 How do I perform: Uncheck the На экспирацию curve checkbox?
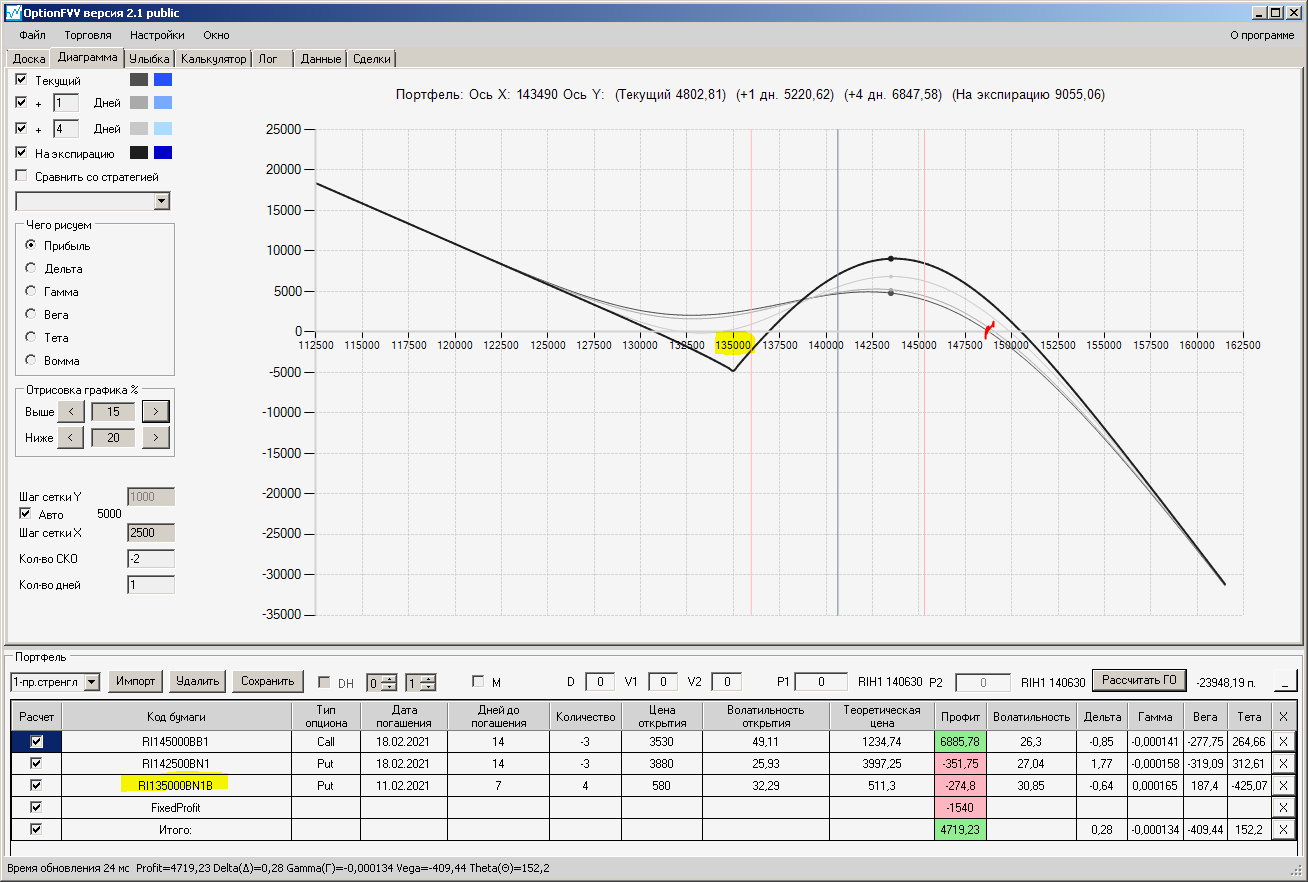click(x=22, y=153)
